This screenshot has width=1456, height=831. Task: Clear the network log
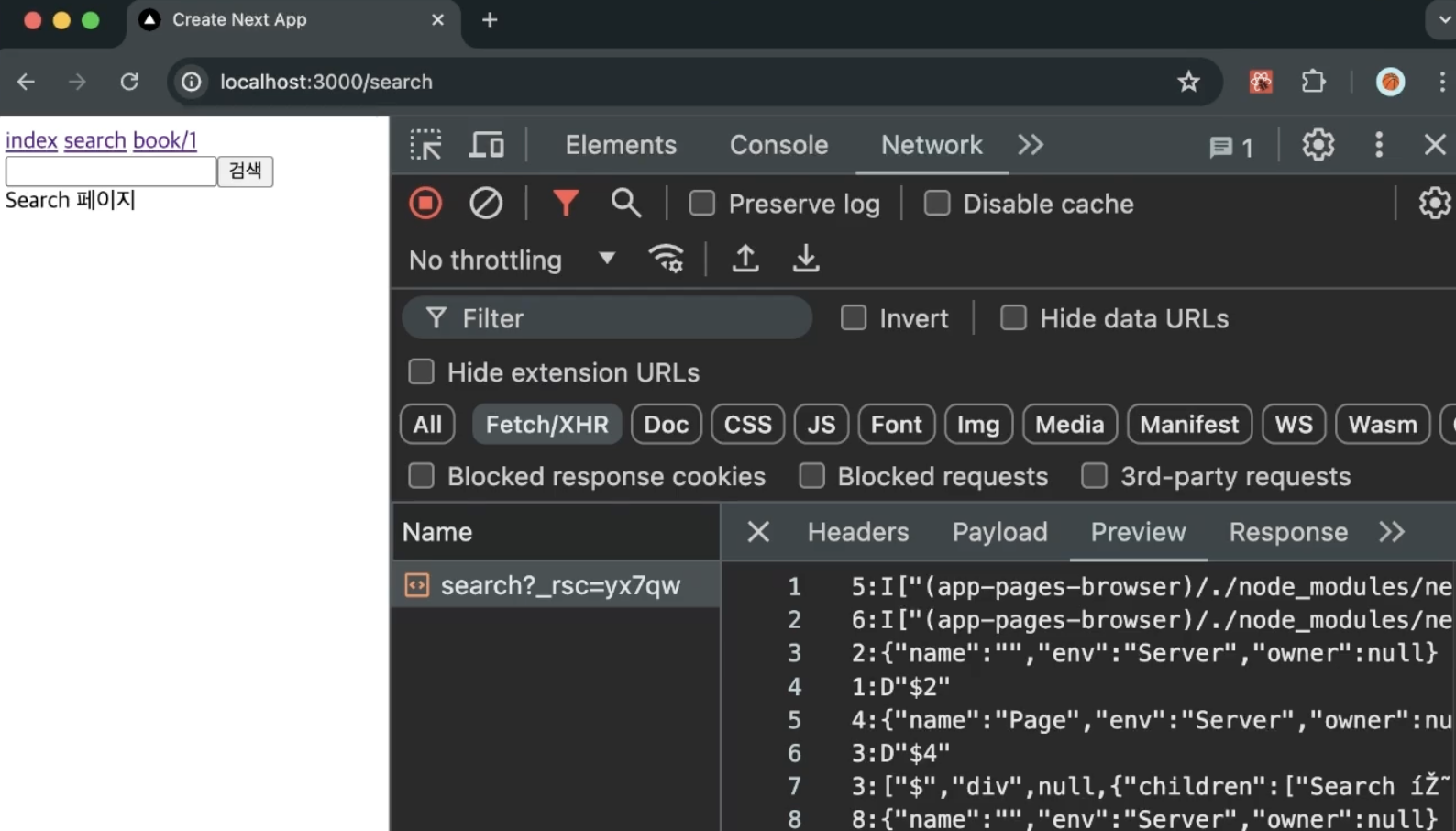[486, 203]
